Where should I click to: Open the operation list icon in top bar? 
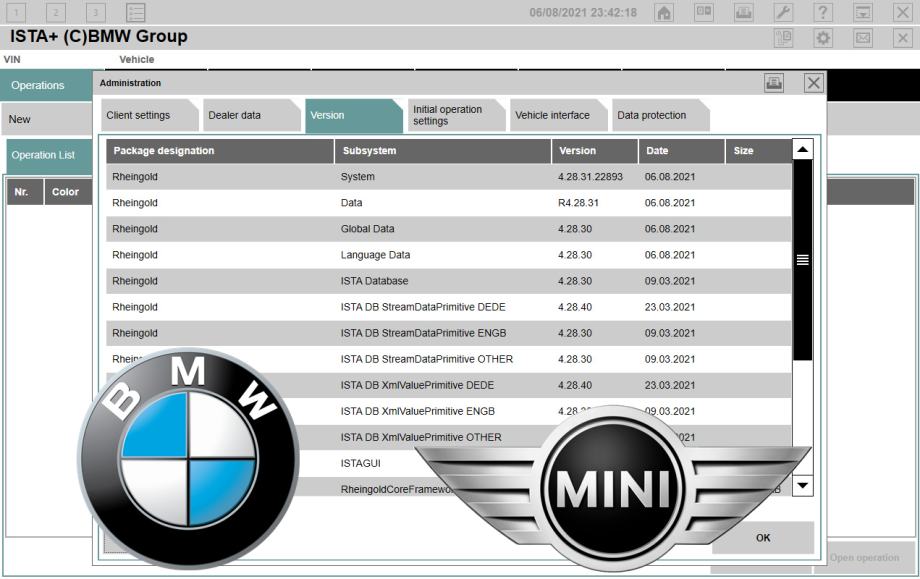pos(135,12)
